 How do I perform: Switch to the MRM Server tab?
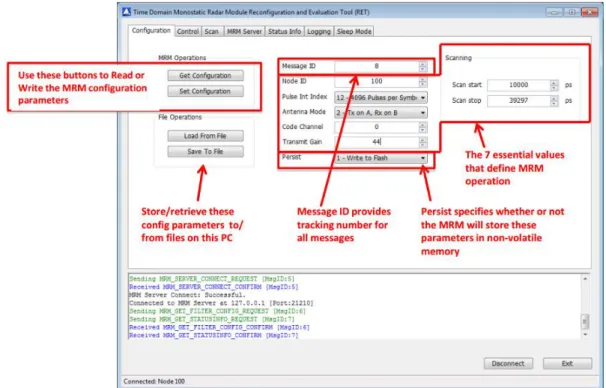[244, 32]
